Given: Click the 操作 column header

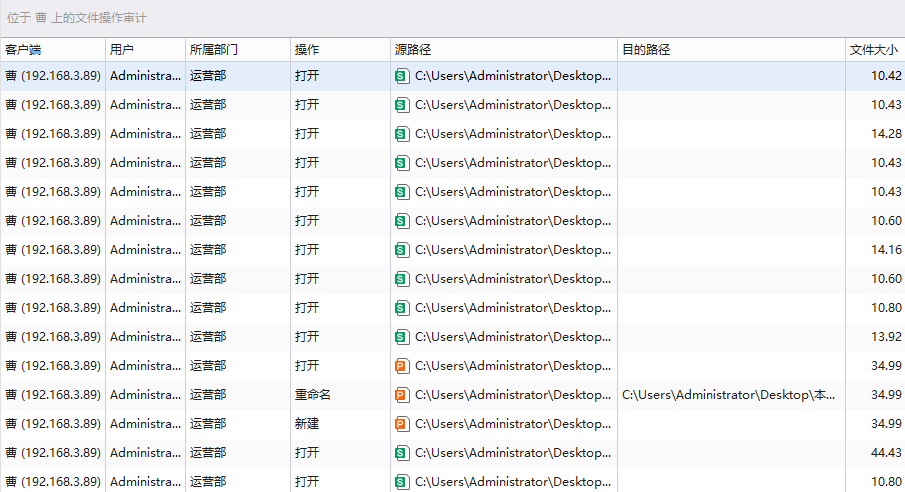Looking at the screenshot, I should [307, 50].
